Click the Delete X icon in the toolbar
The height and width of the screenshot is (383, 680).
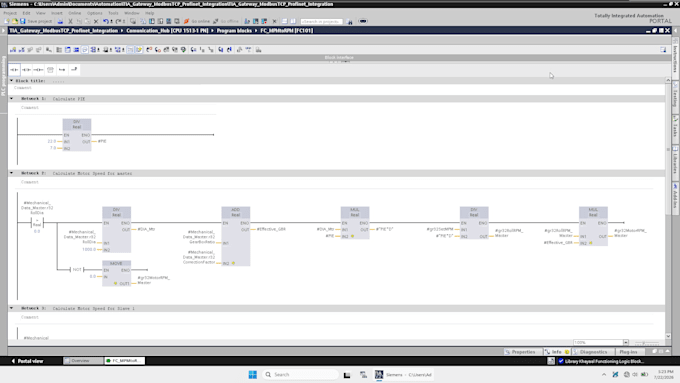(96, 21)
